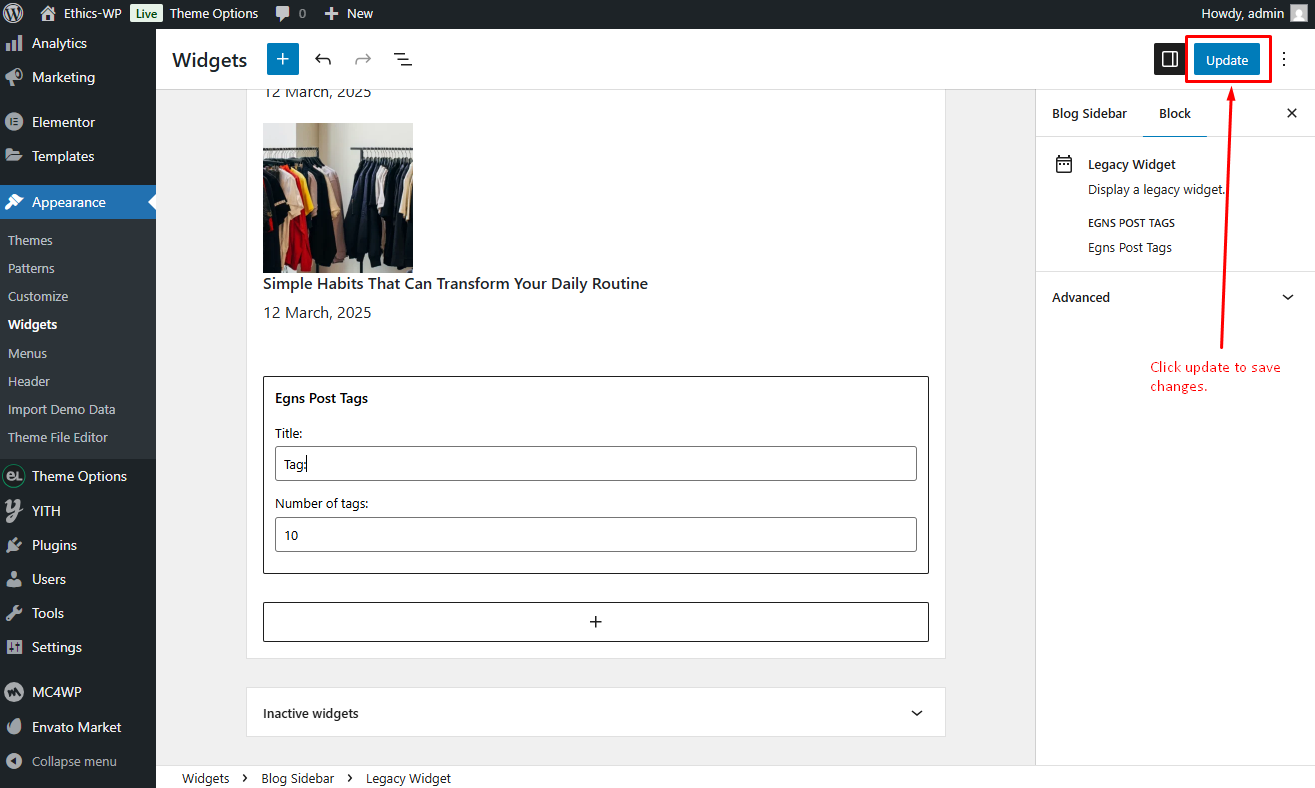
Task: Expand the Advanced panel chevron
Action: [1288, 297]
